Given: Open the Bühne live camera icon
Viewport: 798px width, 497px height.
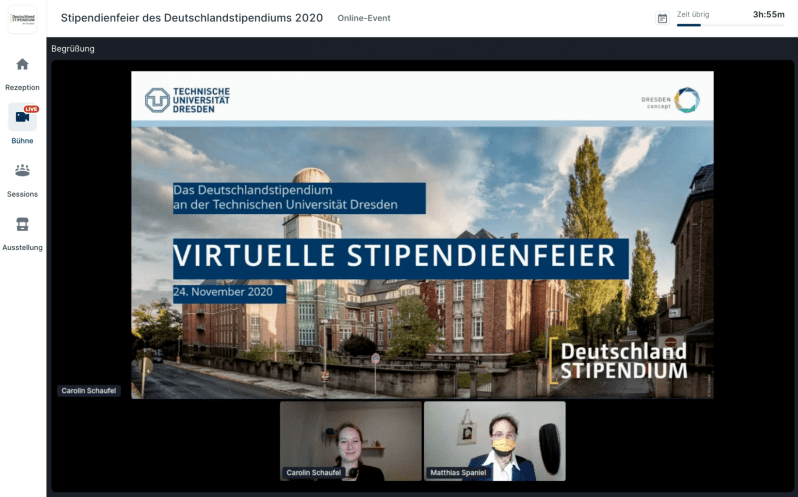Looking at the screenshot, I should pos(22,117).
